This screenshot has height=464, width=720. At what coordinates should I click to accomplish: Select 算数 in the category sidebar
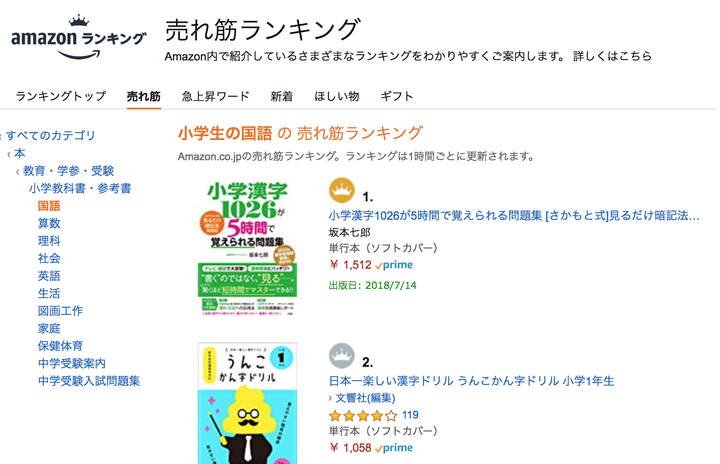tap(49, 224)
